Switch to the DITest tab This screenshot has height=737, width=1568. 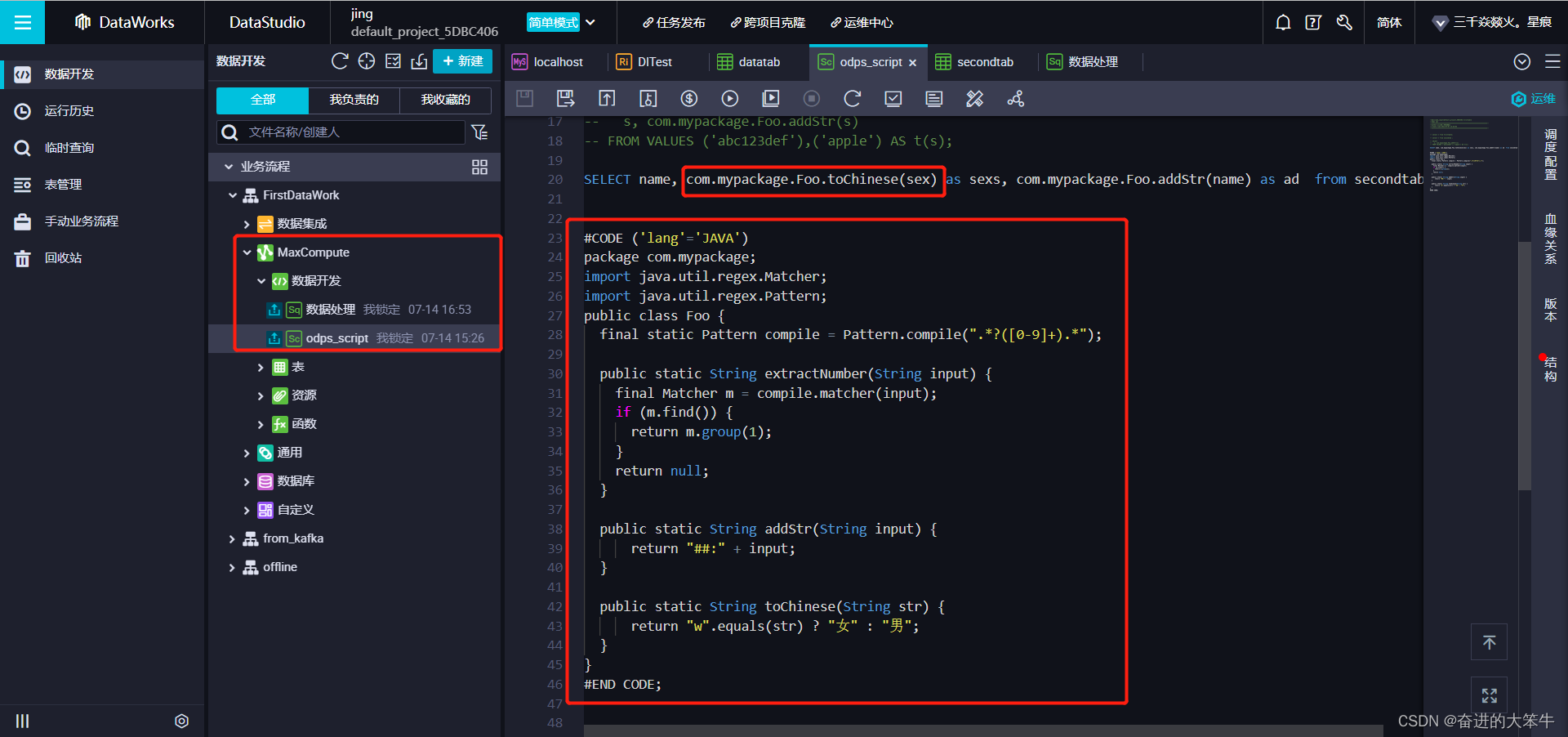pos(645,62)
